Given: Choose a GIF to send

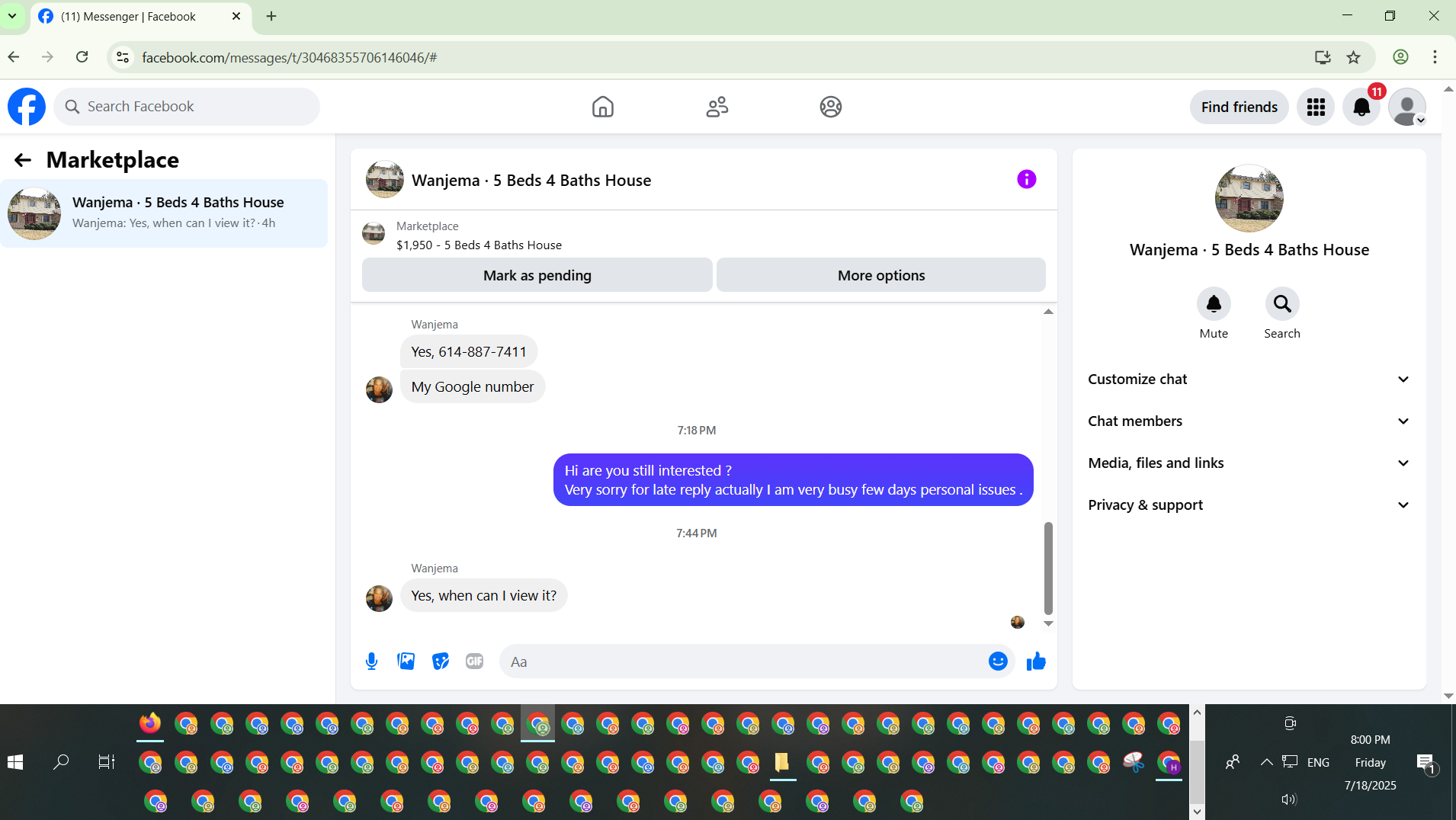Looking at the screenshot, I should point(475,661).
